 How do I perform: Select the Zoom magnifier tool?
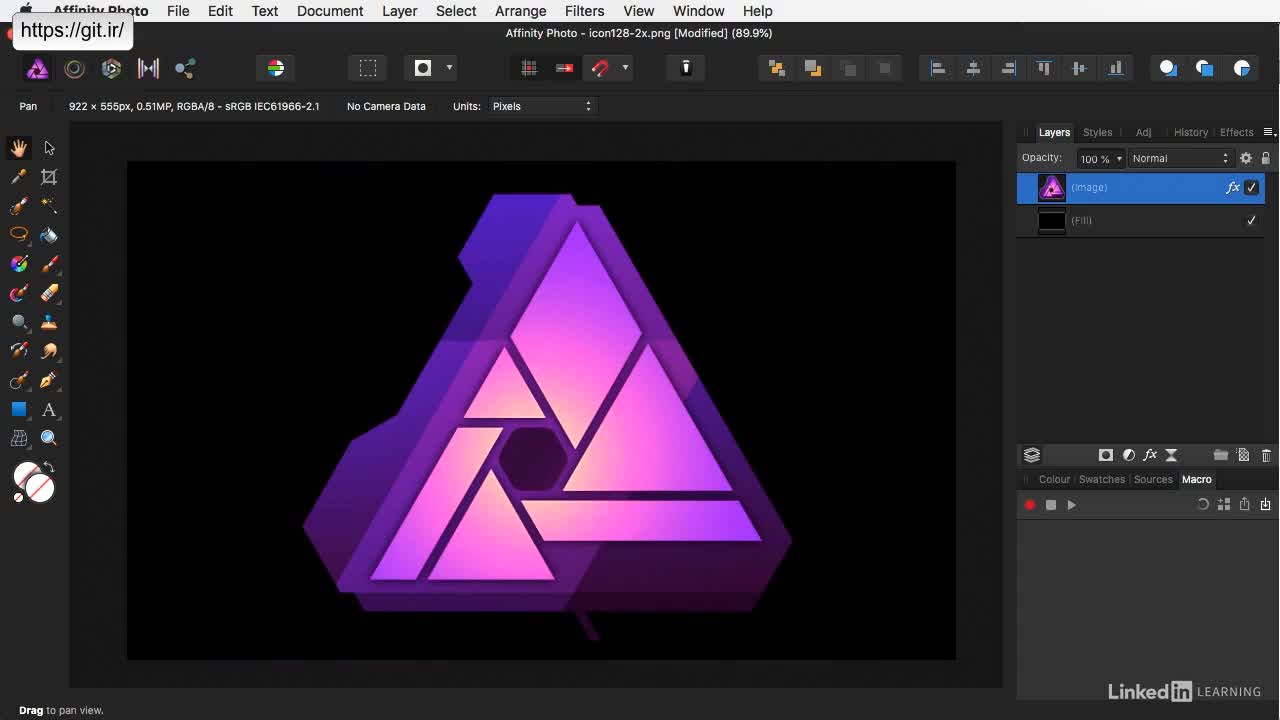coord(48,438)
